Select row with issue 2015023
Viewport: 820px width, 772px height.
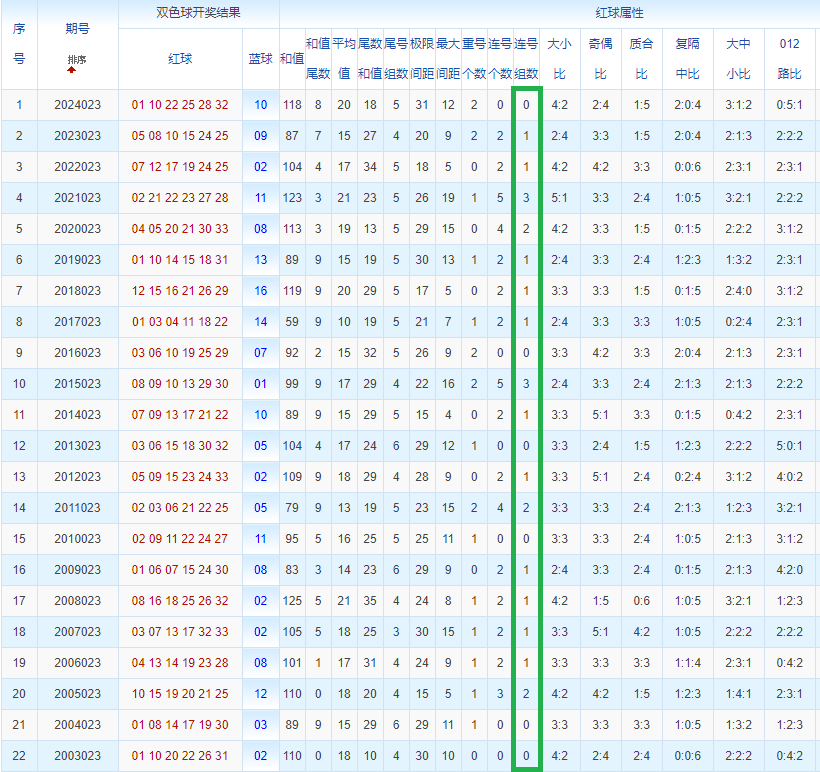pyautogui.click(x=410, y=384)
